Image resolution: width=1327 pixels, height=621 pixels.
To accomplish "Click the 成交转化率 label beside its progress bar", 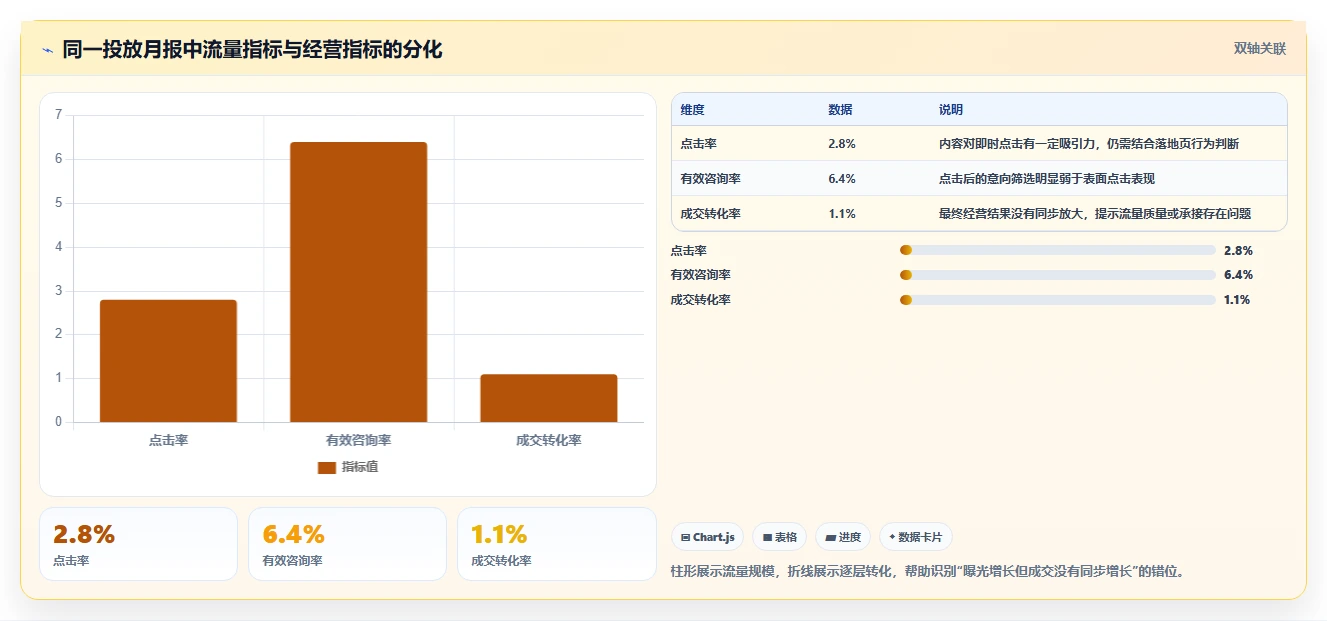I will point(700,300).
